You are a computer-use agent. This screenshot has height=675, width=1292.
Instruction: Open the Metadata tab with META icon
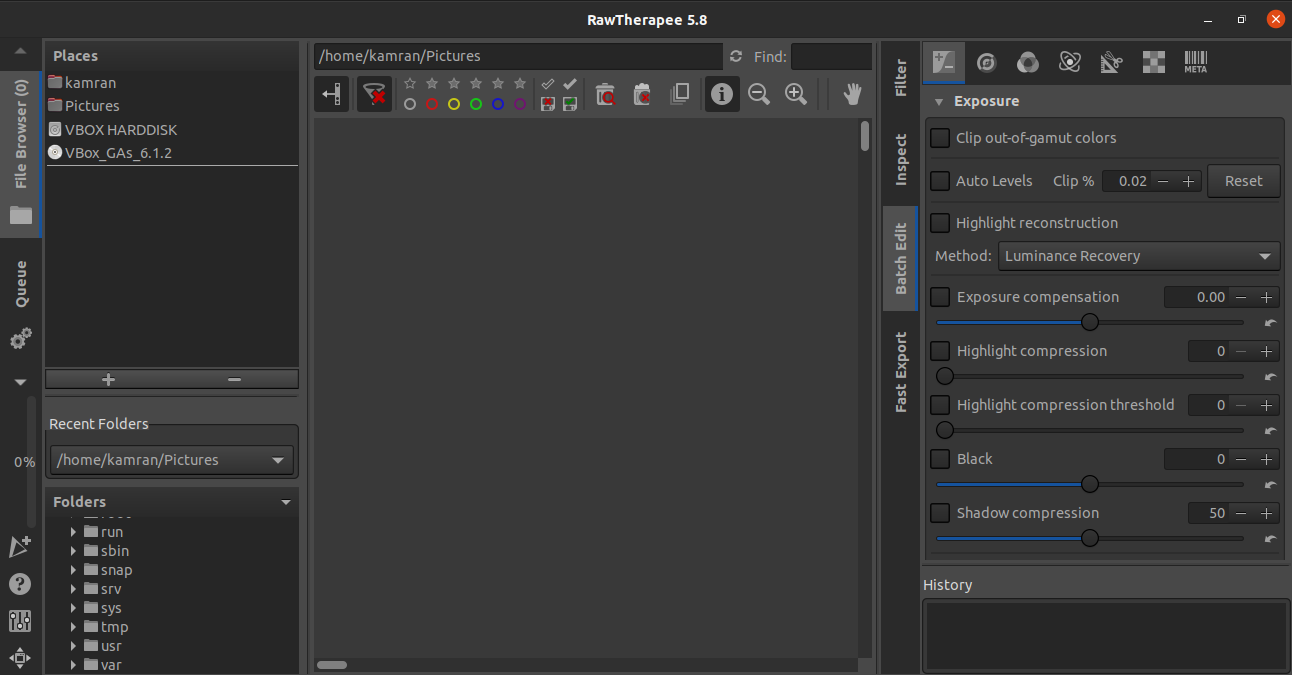pos(1195,62)
